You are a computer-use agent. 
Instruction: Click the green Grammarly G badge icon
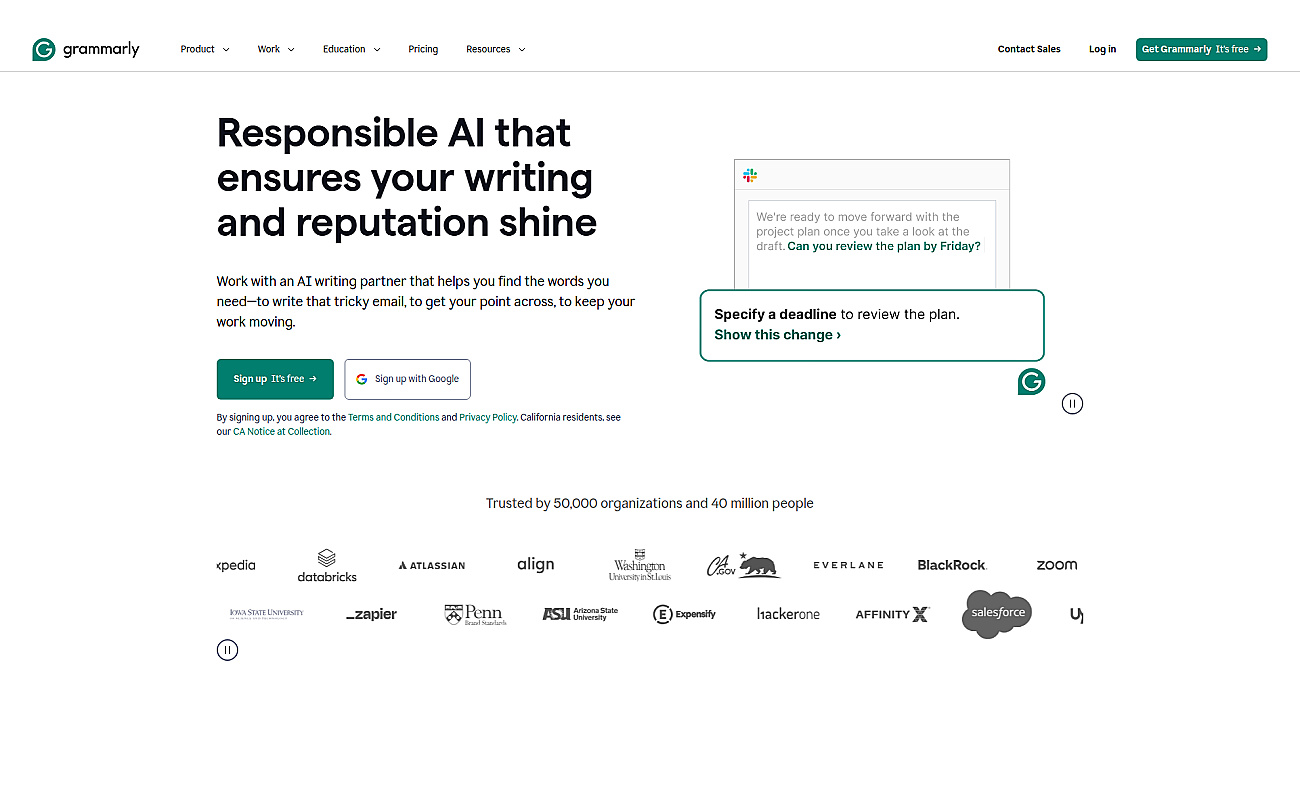tap(1031, 381)
